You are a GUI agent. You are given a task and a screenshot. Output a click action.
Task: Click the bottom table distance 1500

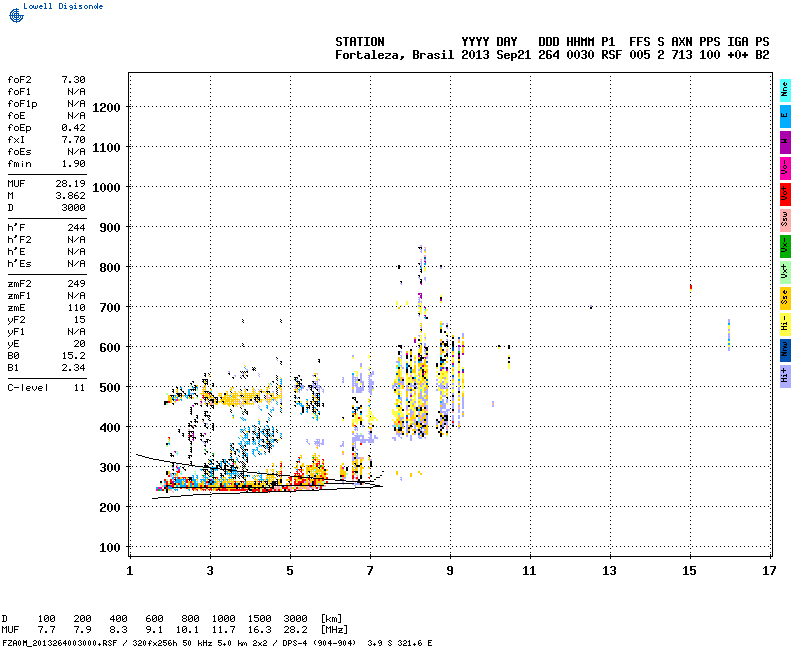[259, 618]
